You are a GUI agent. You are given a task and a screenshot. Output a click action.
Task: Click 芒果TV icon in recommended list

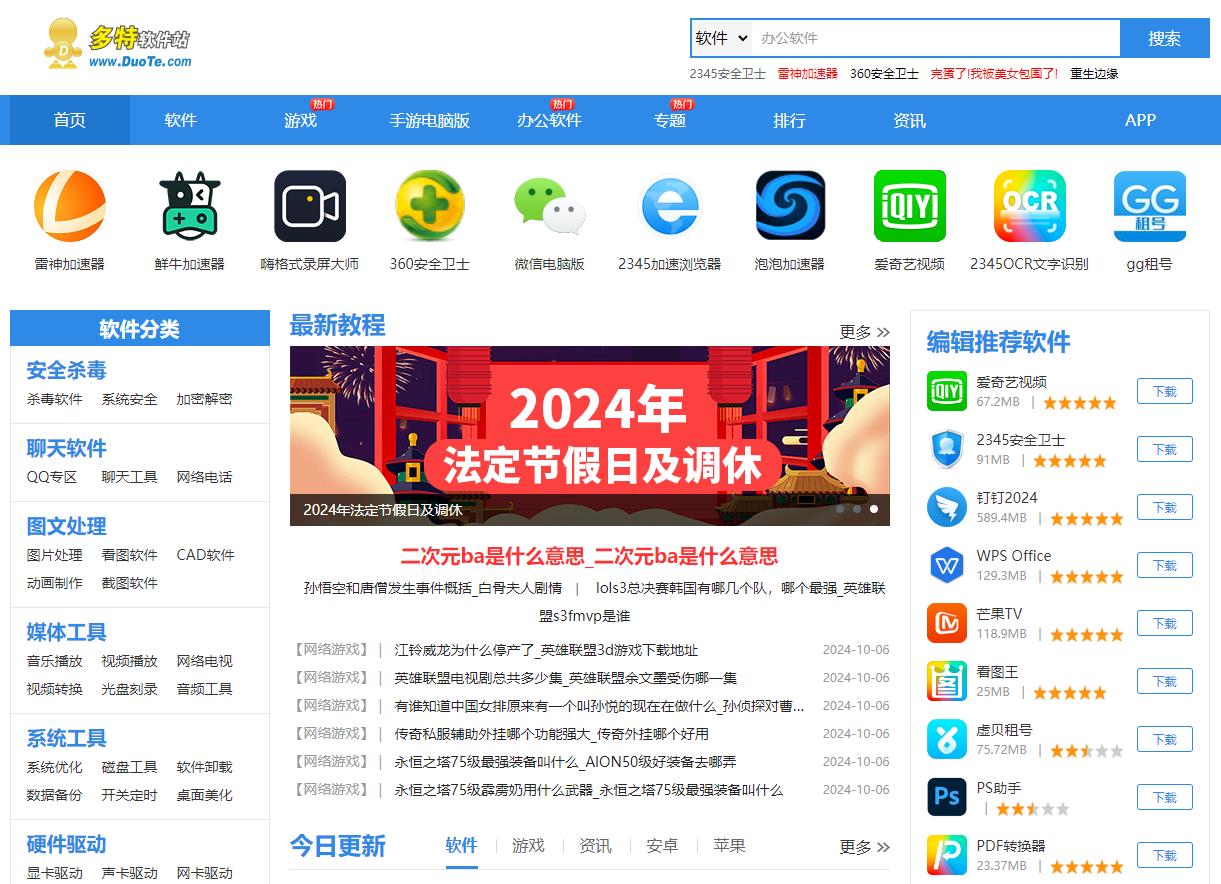[946, 623]
